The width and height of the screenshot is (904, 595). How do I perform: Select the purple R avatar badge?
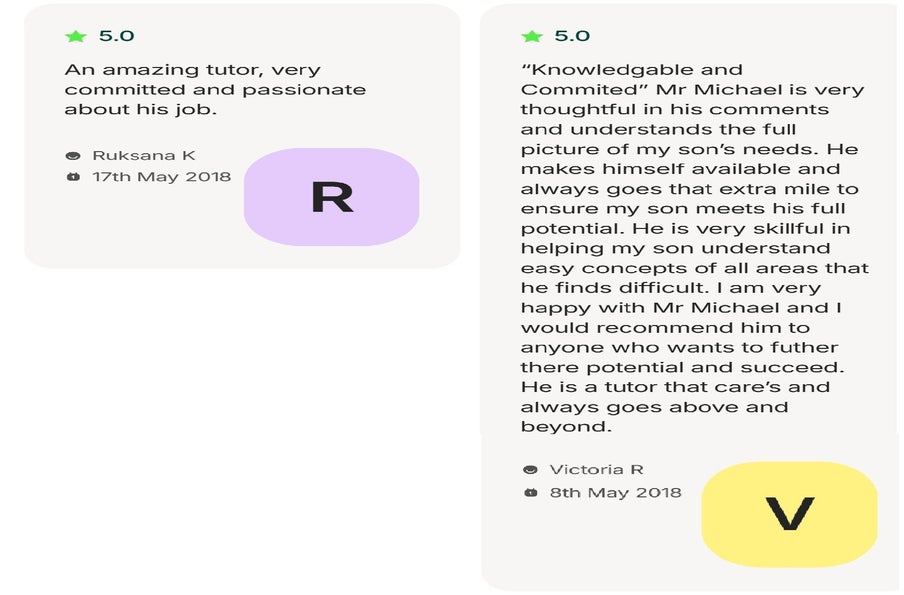pos(332,197)
